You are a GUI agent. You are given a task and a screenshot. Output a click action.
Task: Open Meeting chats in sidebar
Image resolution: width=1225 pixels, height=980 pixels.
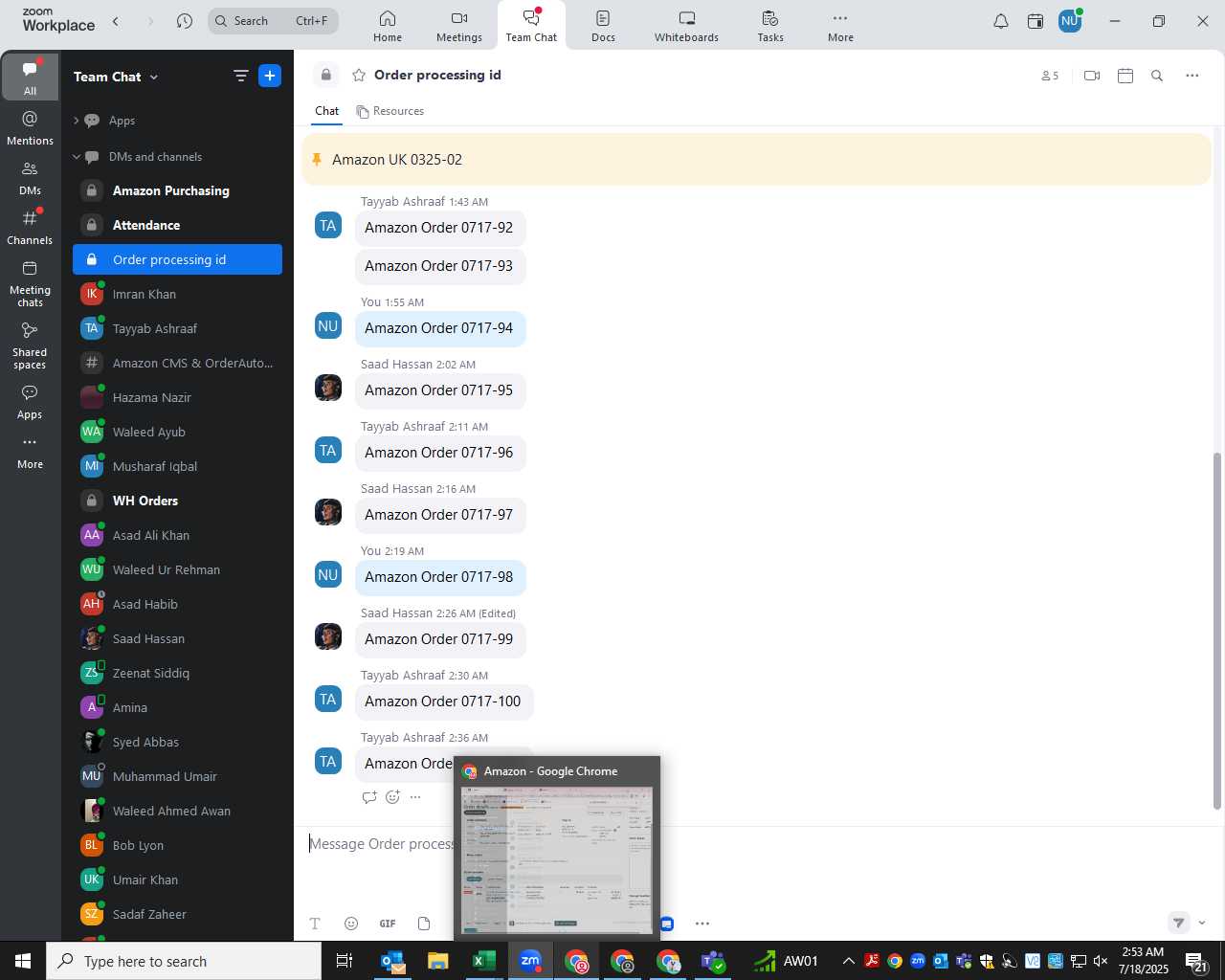[x=30, y=283]
